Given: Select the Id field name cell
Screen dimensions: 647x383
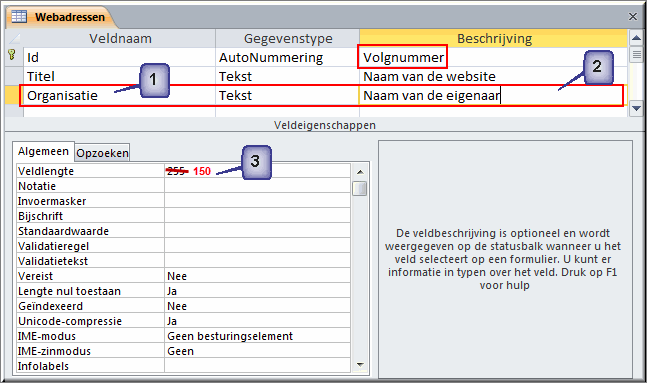Looking at the screenshot, I should 120,57.
